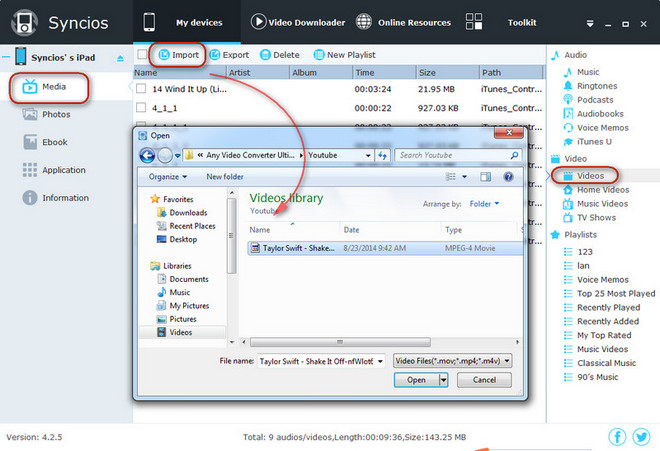Screen dimensions: 660x451
Task: Click the Import button
Action: (x=178, y=55)
